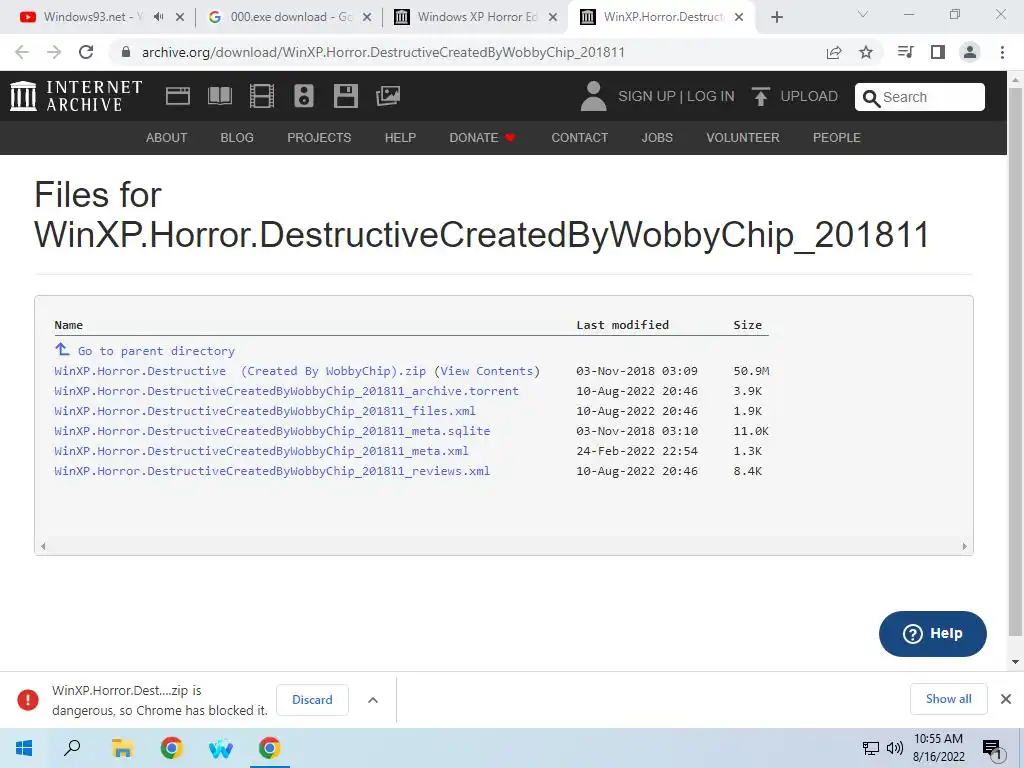Click UPLOAD link text

click(809, 96)
